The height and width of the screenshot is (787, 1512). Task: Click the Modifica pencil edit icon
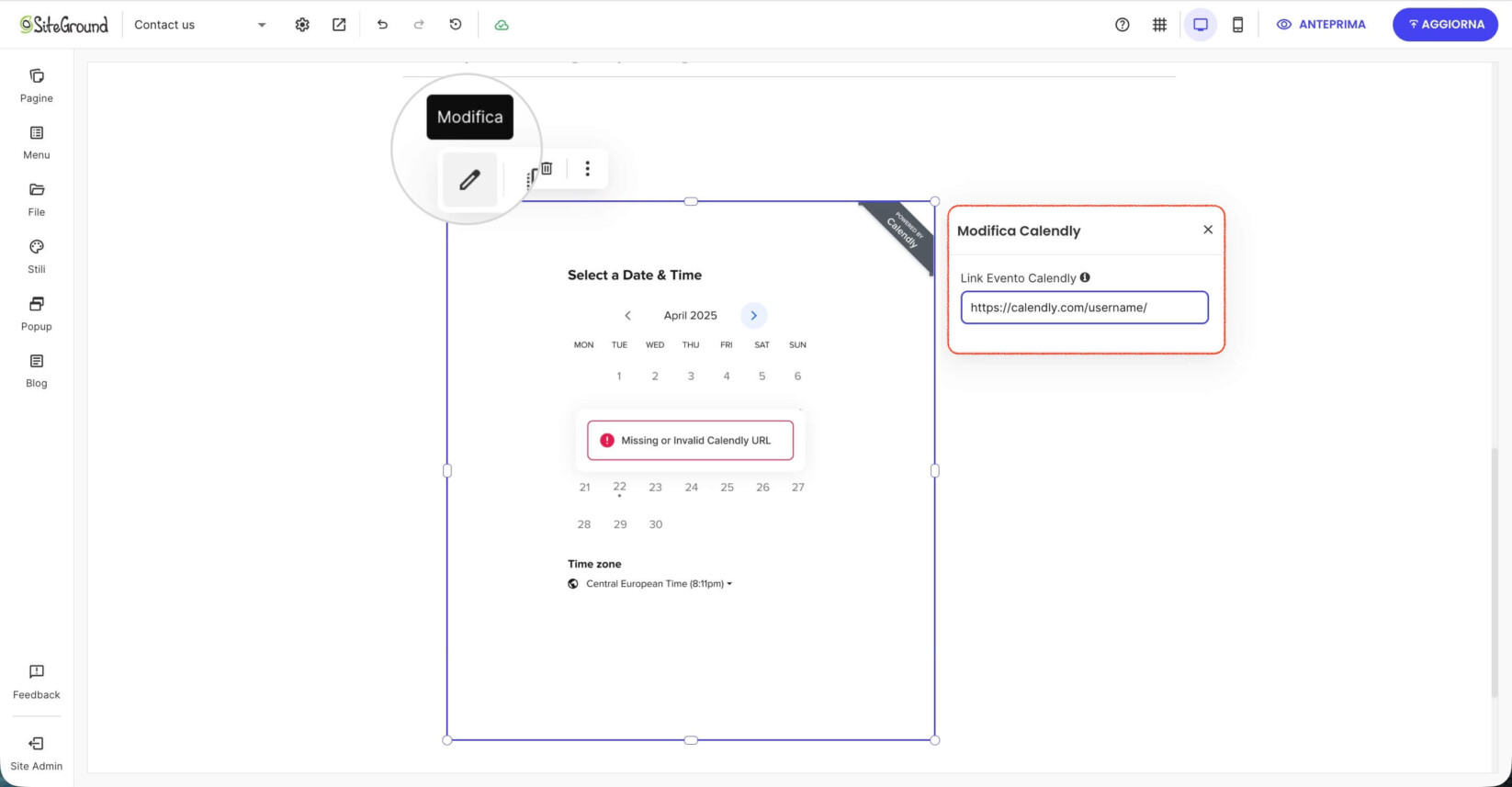tap(469, 179)
